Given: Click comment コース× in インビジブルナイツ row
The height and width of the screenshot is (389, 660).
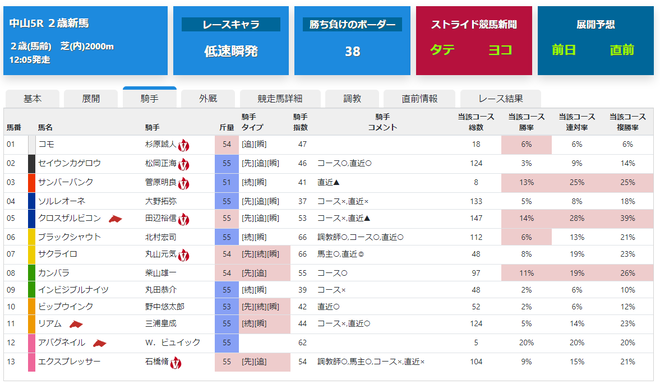Looking at the screenshot, I should tap(332, 290).
